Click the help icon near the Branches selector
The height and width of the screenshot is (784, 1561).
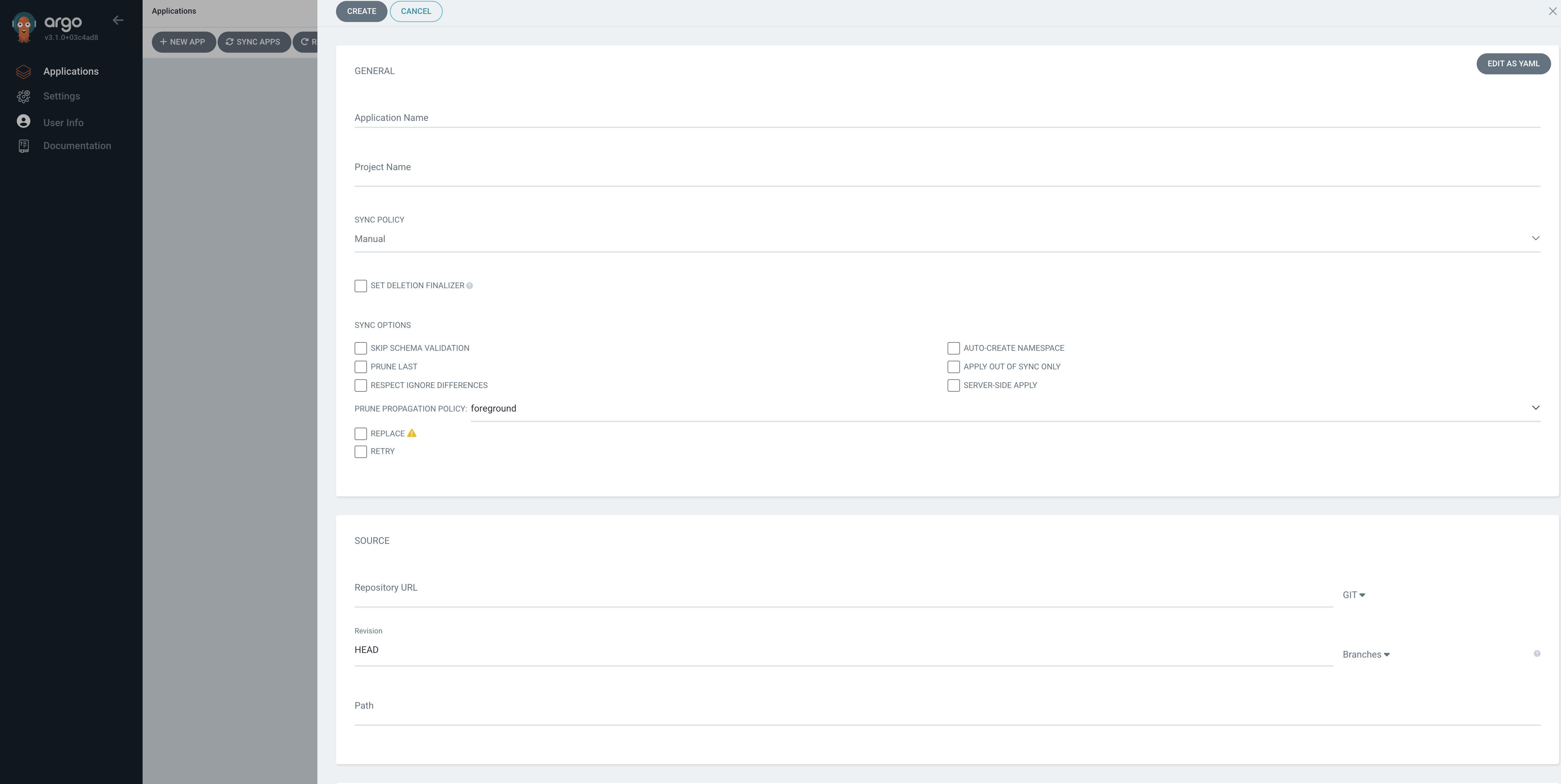pos(1537,654)
